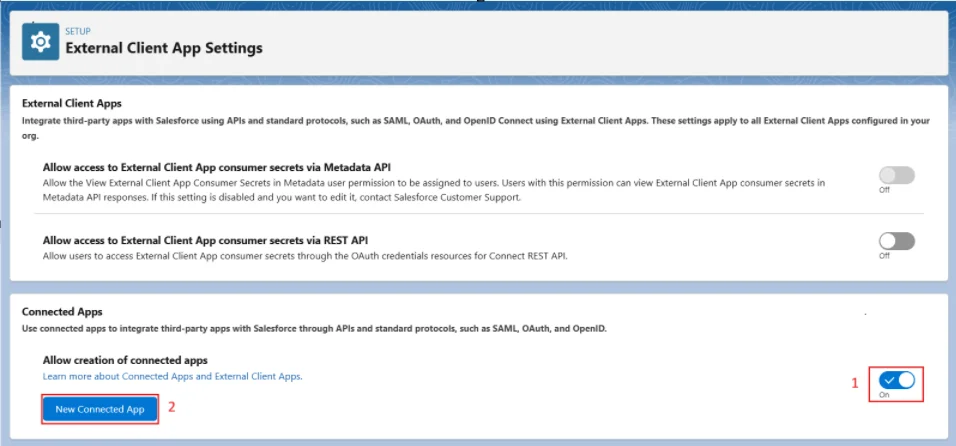Disable the Allow creation of connected apps toggle

899,380
